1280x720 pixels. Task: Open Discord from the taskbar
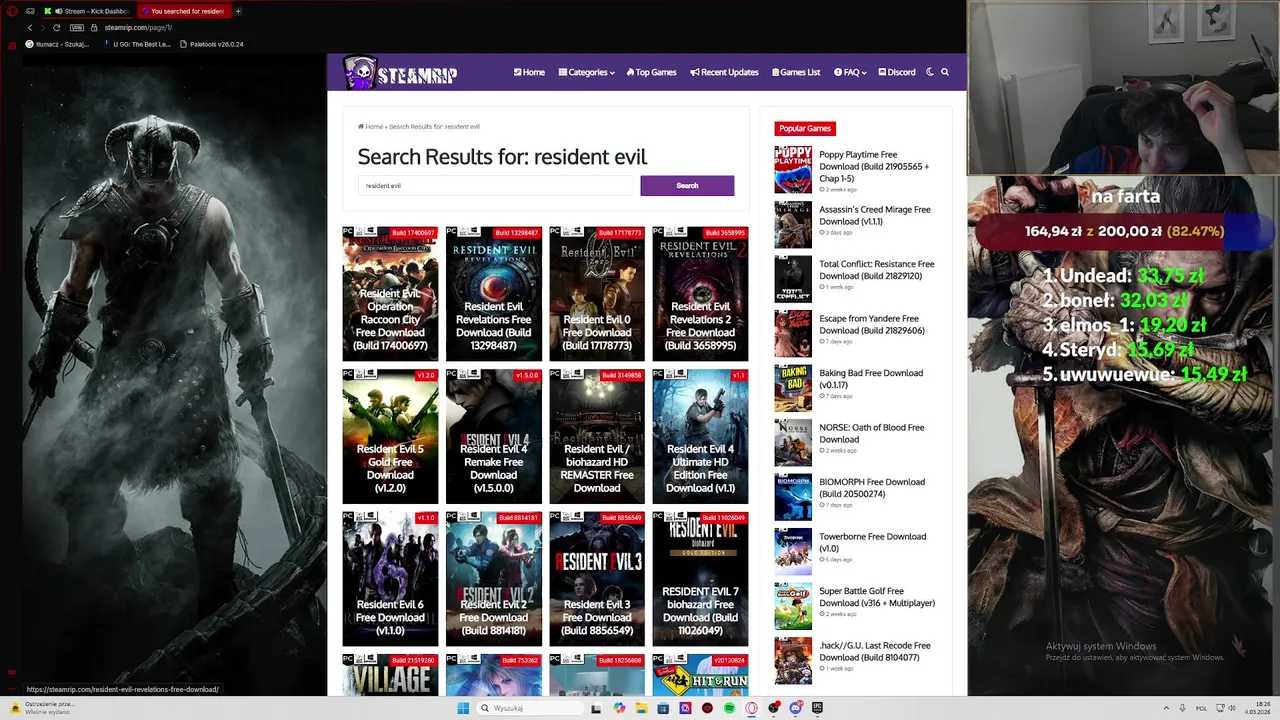(796, 708)
